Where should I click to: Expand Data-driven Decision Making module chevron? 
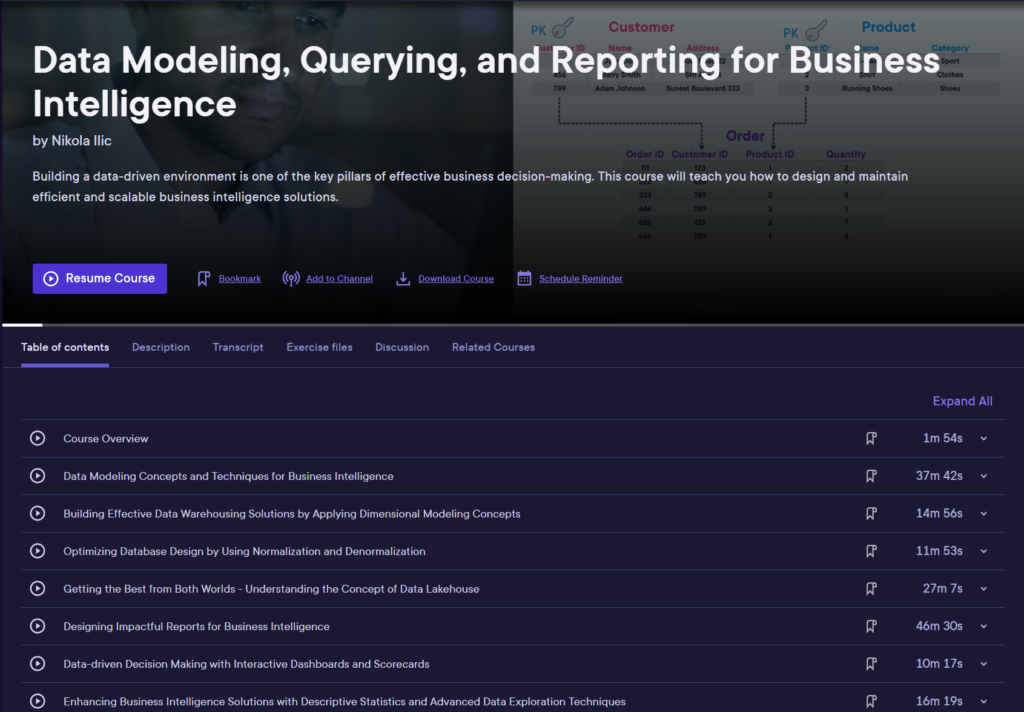pos(984,664)
